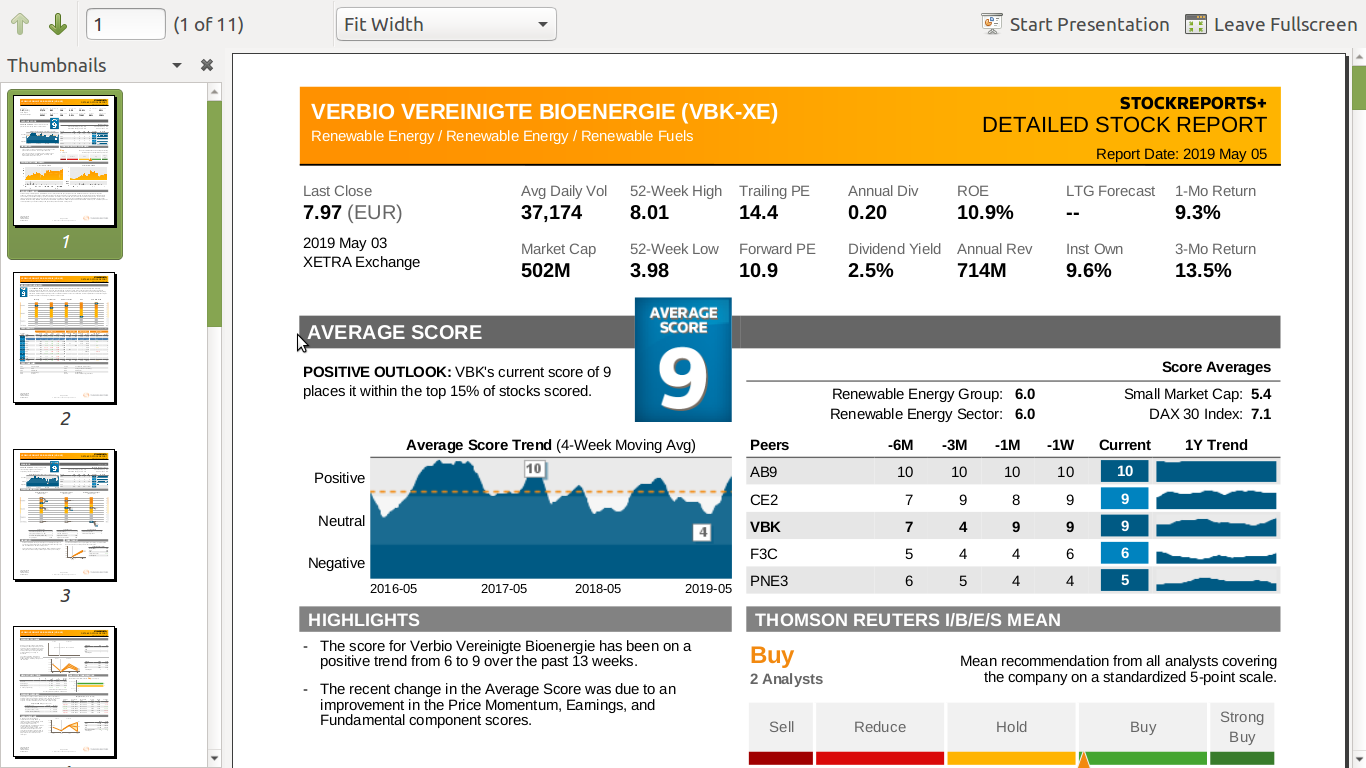The height and width of the screenshot is (768, 1366).
Task: Click the Avg Daily Vol value 37,174
Action: [551, 212]
